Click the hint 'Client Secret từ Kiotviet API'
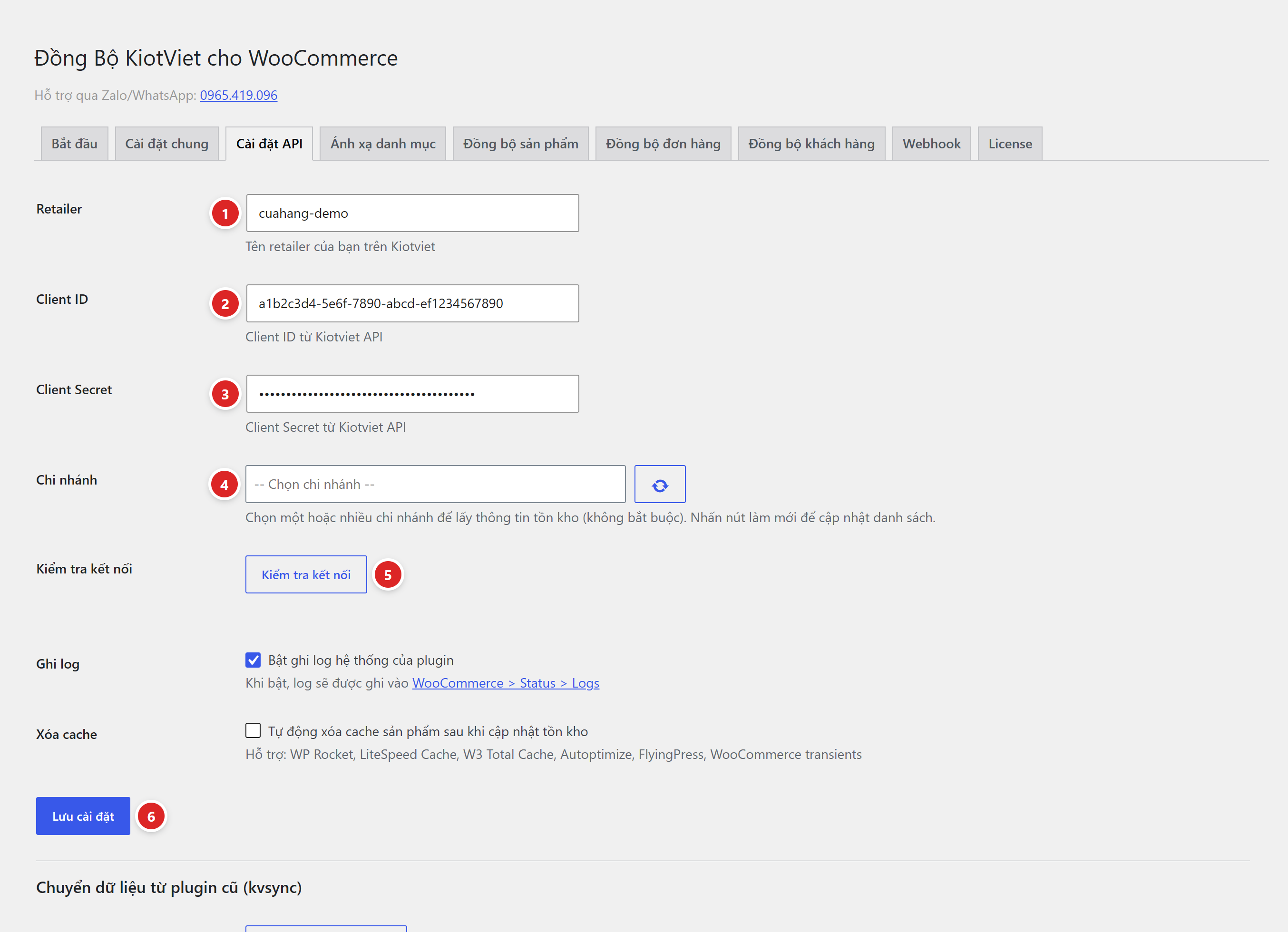1288x932 pixels. pyautogui.click(x=325, y=427)
